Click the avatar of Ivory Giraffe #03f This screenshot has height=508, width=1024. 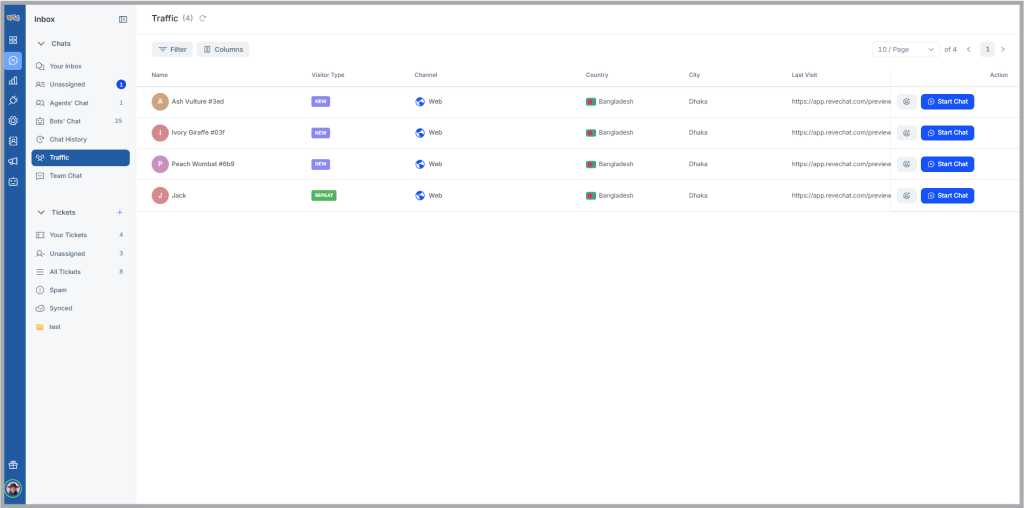pos(160,133)
